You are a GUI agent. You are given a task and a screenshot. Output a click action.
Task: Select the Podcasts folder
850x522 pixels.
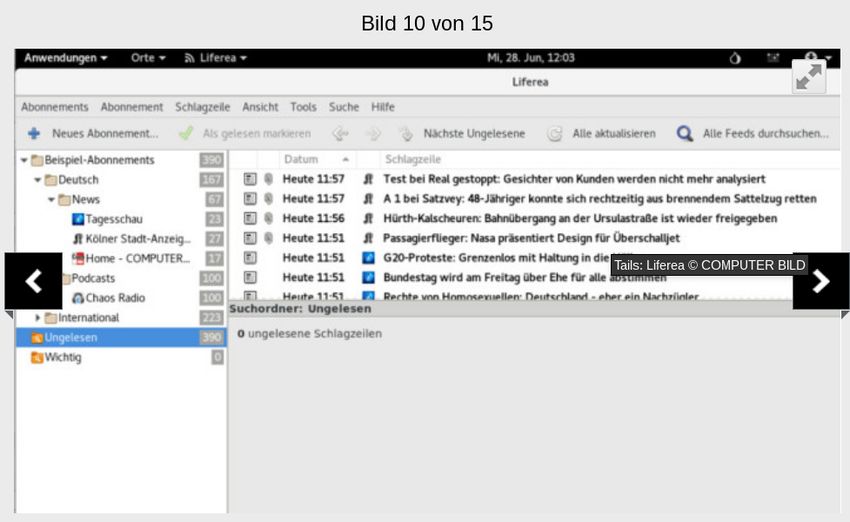(x=93, y=278)
